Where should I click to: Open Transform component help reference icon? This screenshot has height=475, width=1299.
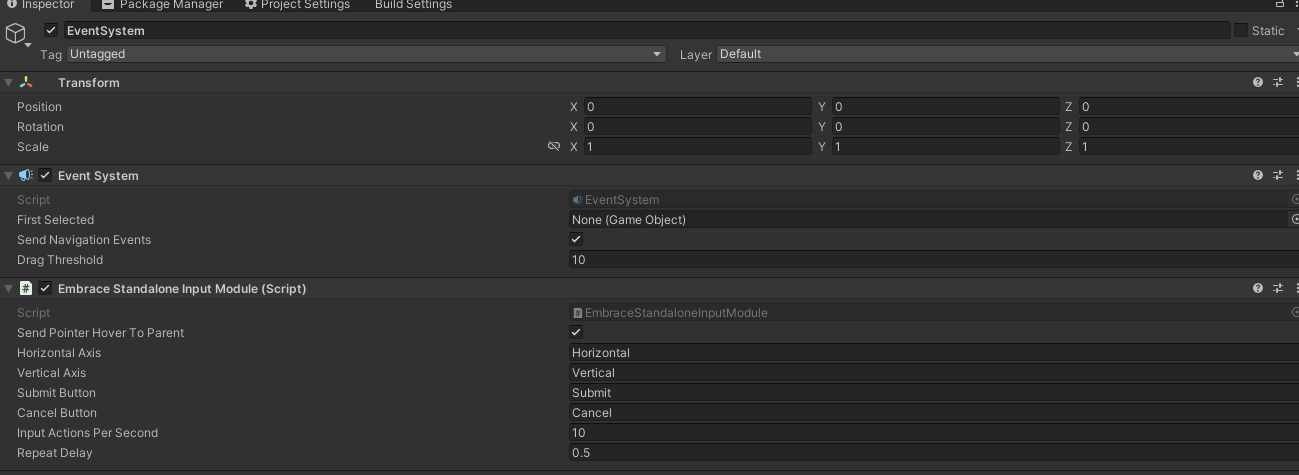[x=1258, y=83]
